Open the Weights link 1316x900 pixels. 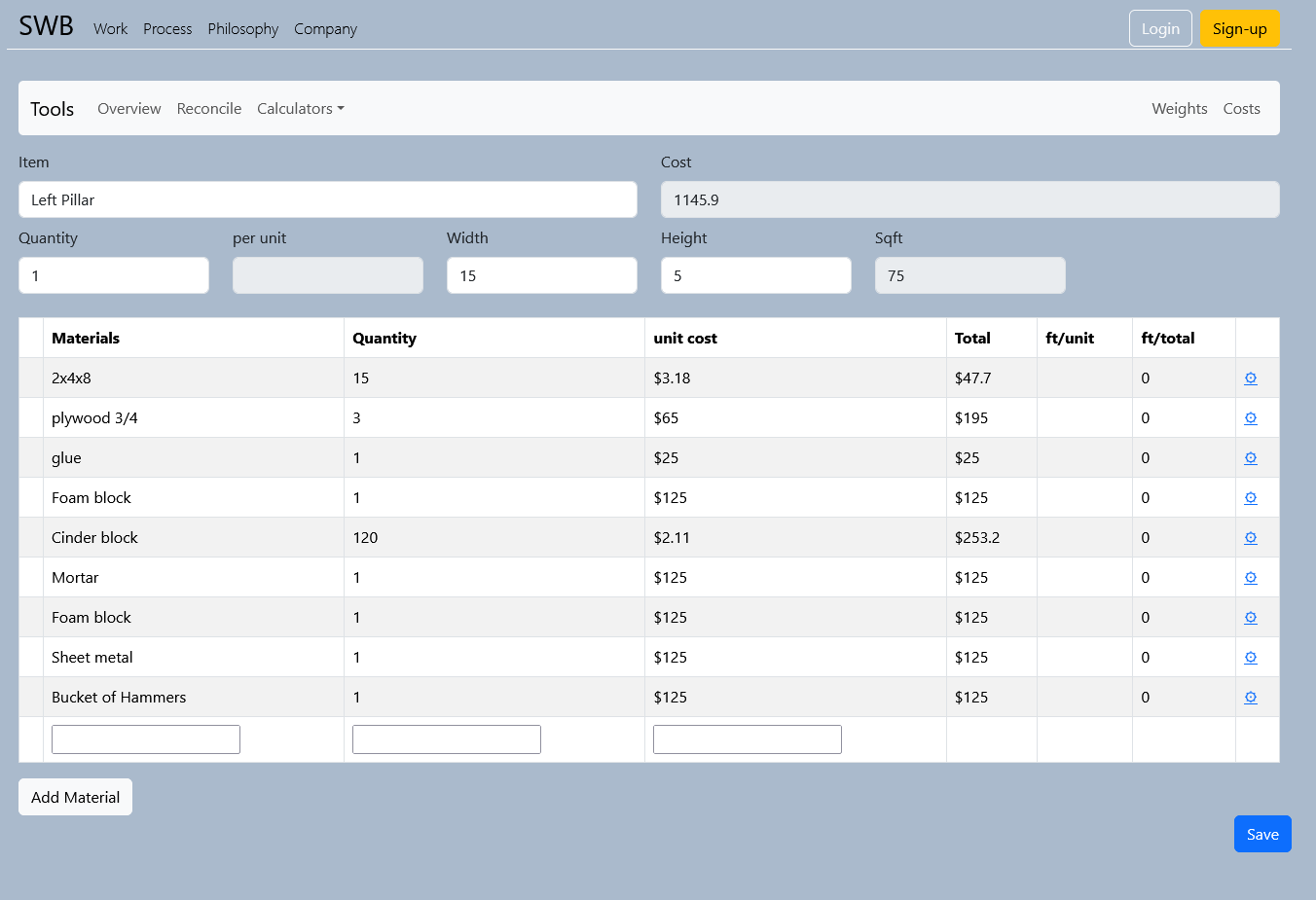tap(1179, 109)
